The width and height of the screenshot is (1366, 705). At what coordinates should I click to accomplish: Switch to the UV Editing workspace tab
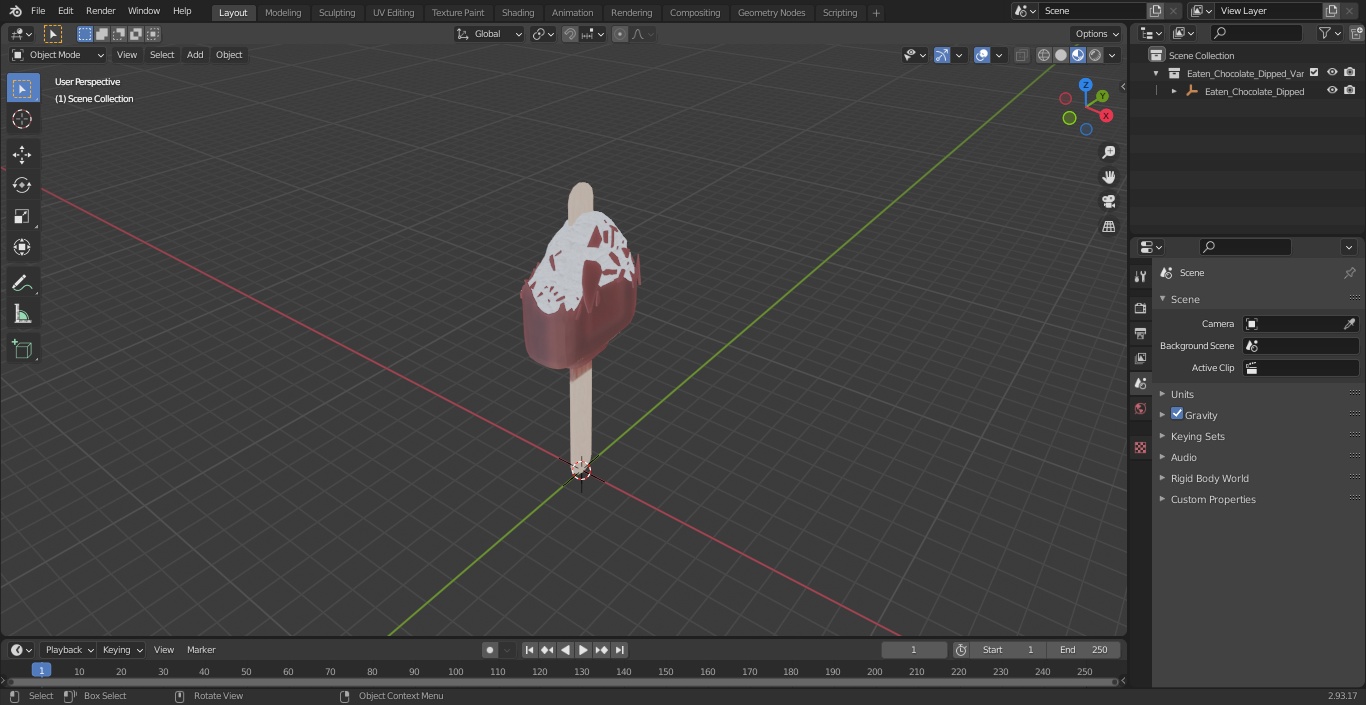393,12
